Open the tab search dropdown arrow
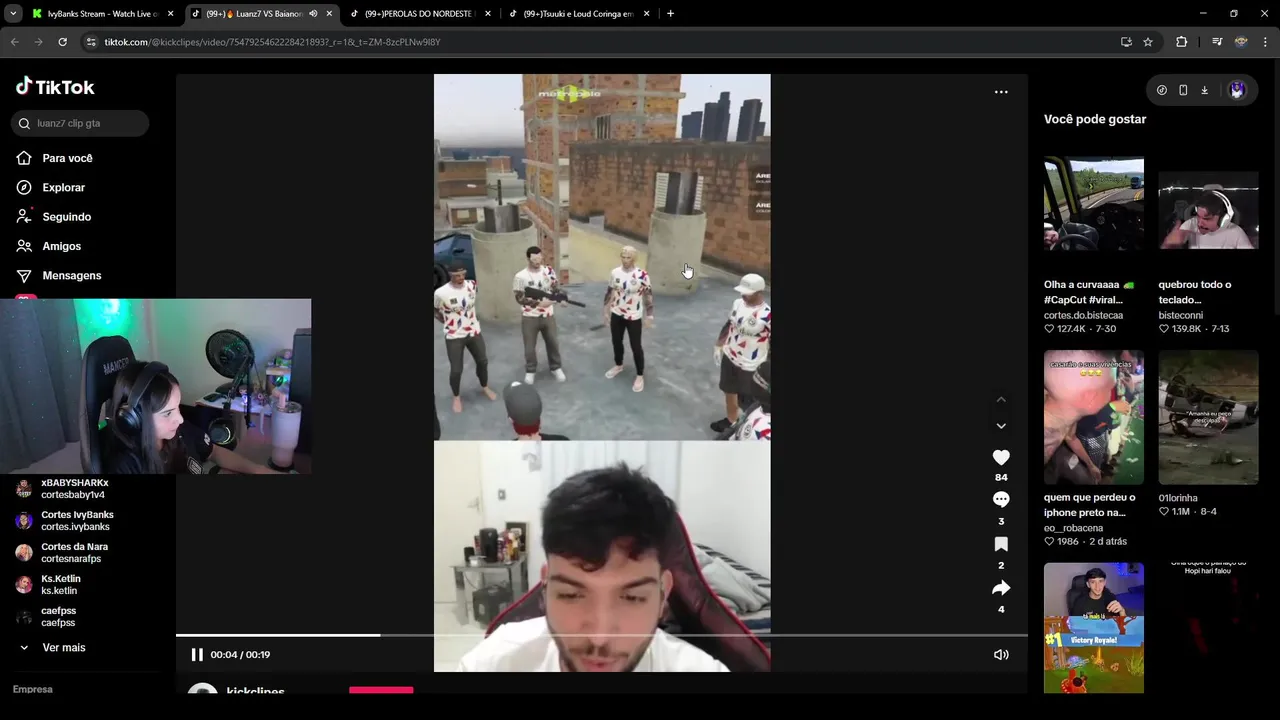Screen dimensions: 1280x720 tap(13, 14)
